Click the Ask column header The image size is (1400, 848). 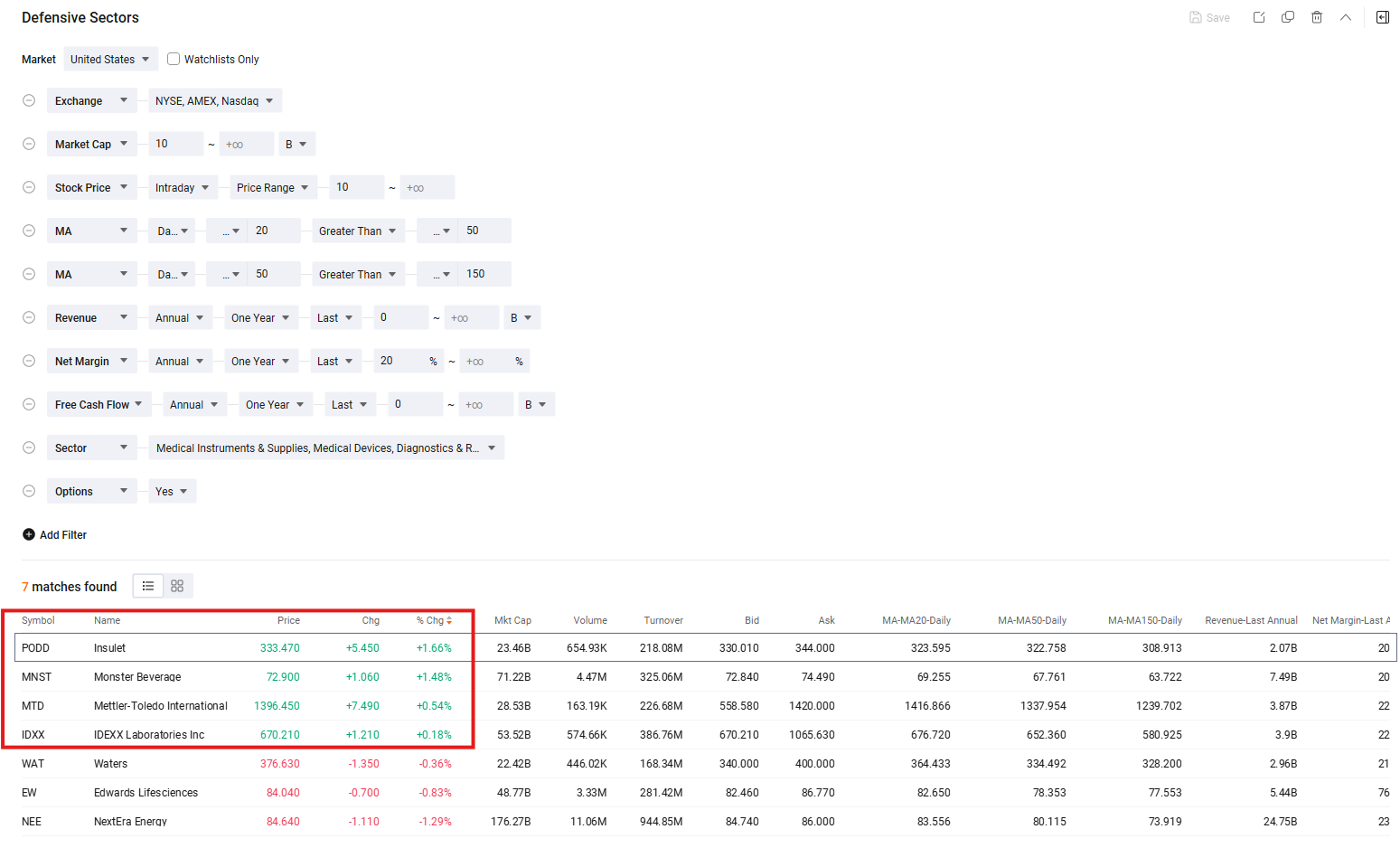click(826, 620)
